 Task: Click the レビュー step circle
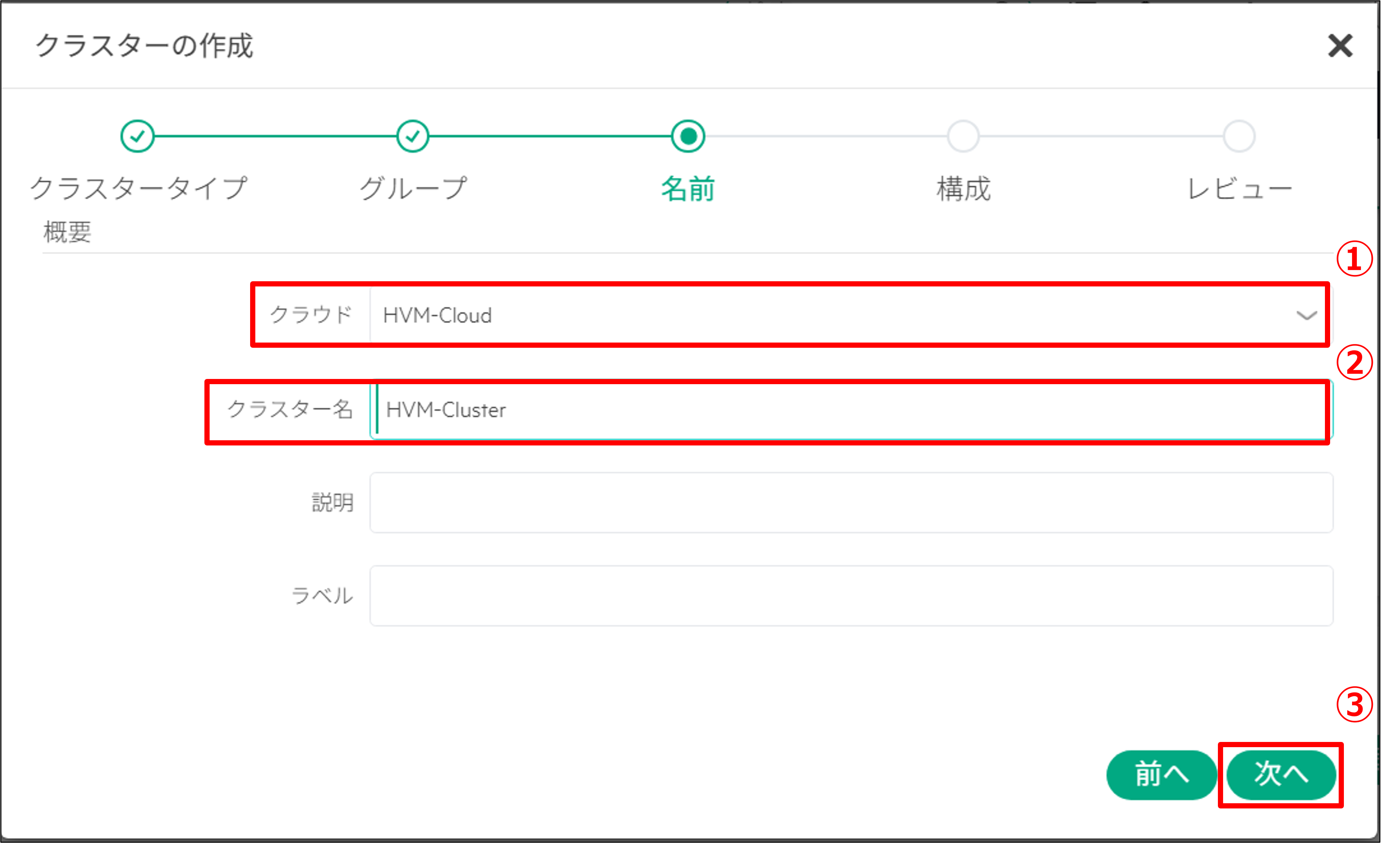[1239, 136]
